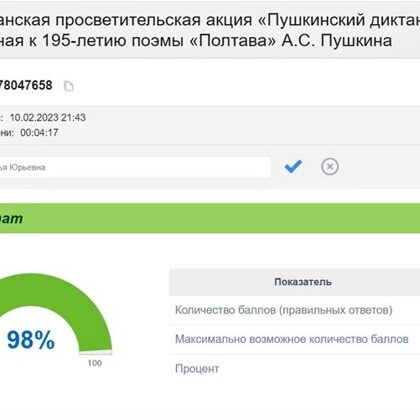Select the 98% gauge chart
This screenshot has width=420, height=420.
point(55,319)
